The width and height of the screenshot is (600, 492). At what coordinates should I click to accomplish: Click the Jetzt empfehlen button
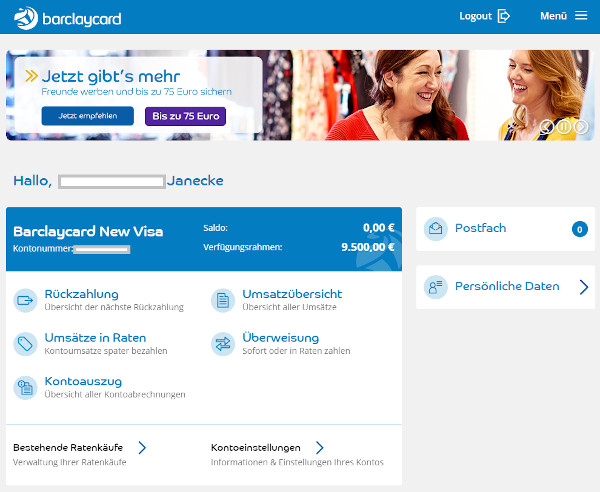[88, 116]
